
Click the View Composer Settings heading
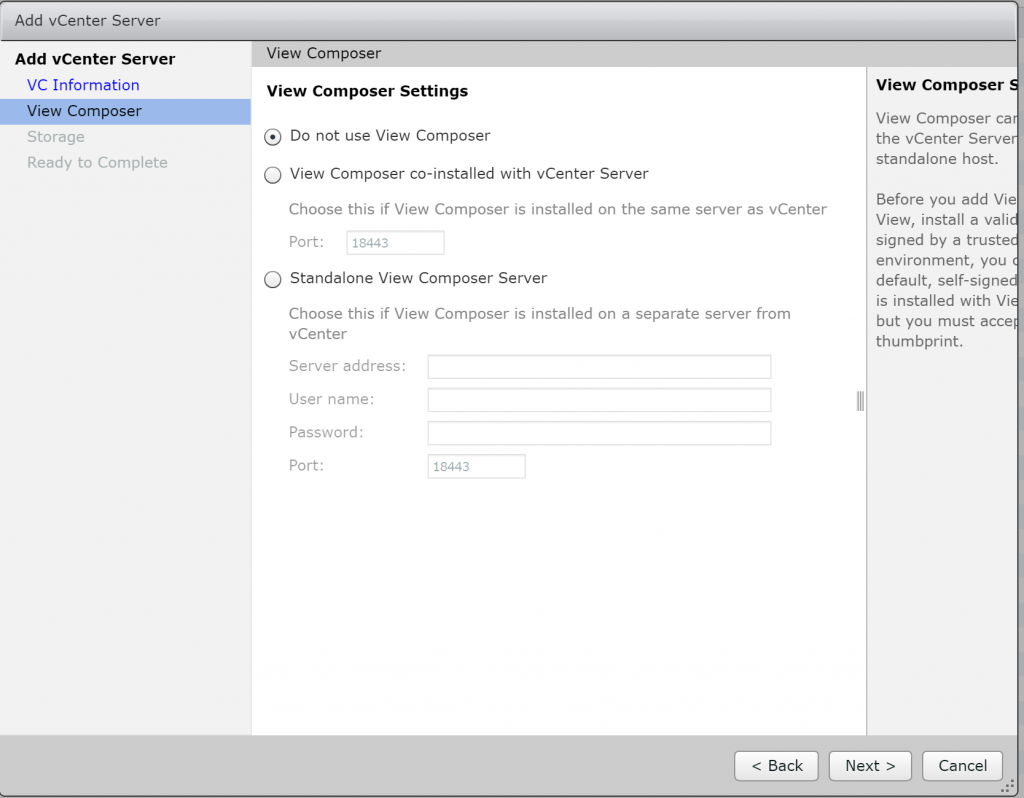[x=367, y=91]
